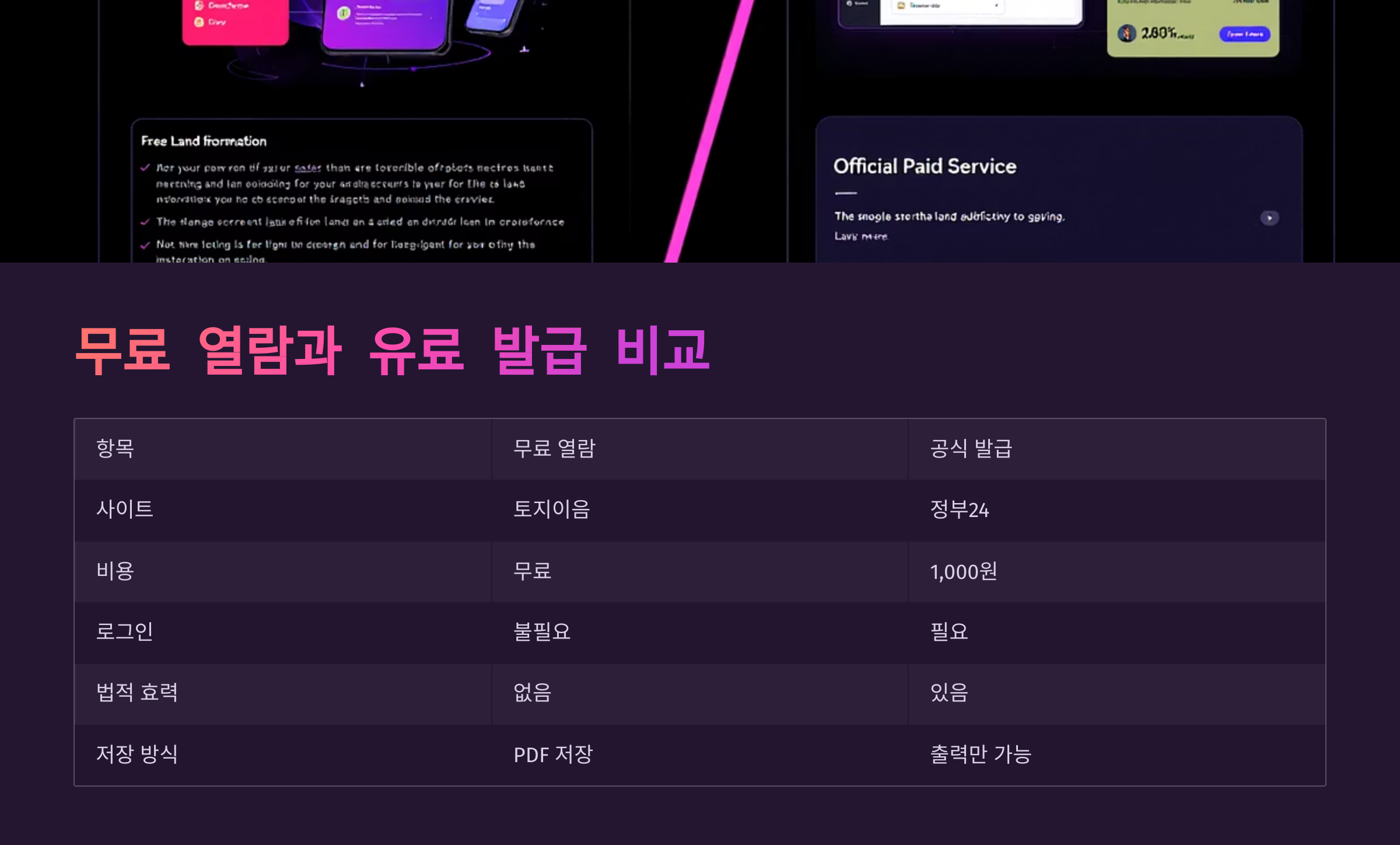Click the underlined link in the first bullet
The image size is (1400, 845).
pos(307,168)
